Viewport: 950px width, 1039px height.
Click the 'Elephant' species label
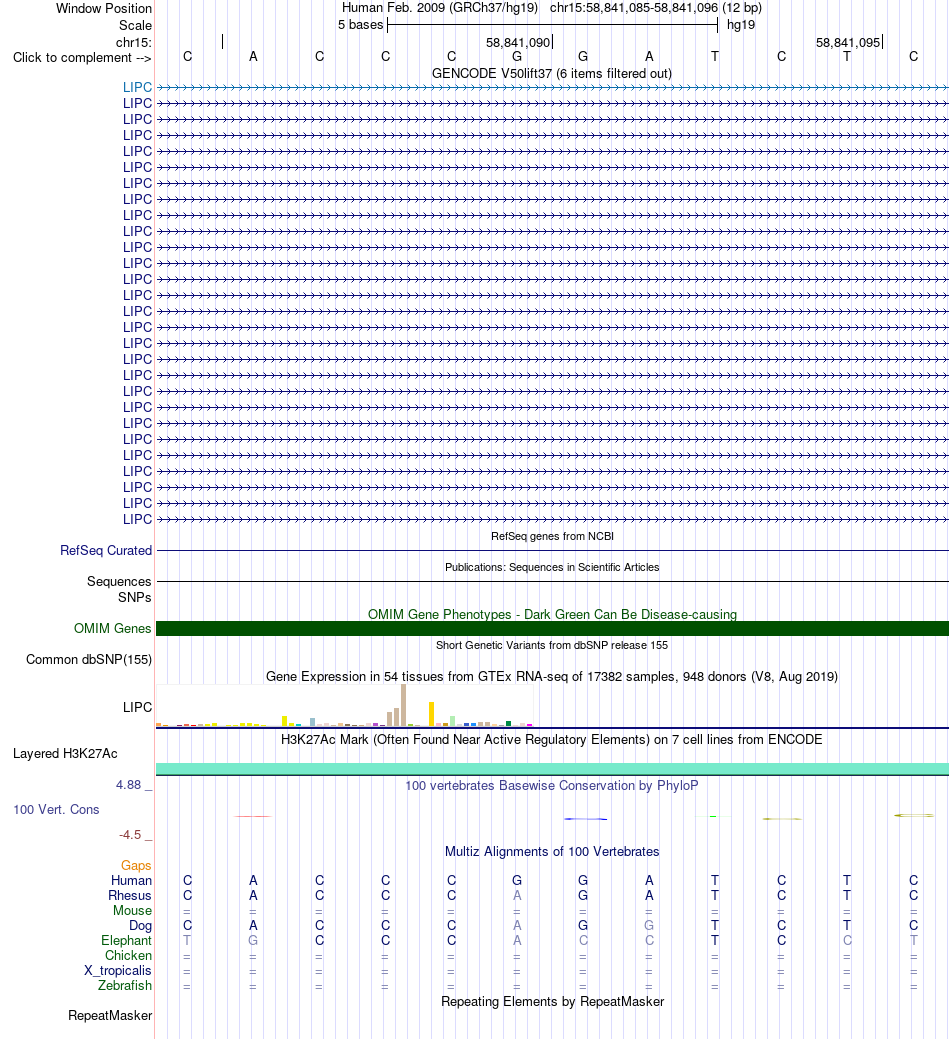point(127,941)
